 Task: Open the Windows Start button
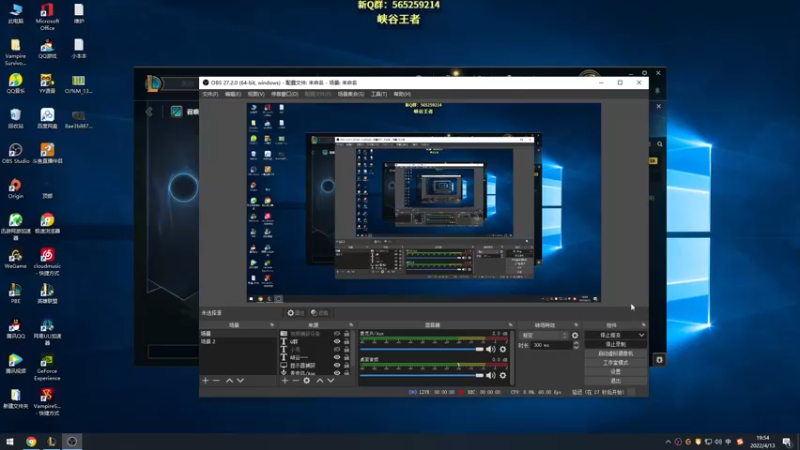(10, 442)
